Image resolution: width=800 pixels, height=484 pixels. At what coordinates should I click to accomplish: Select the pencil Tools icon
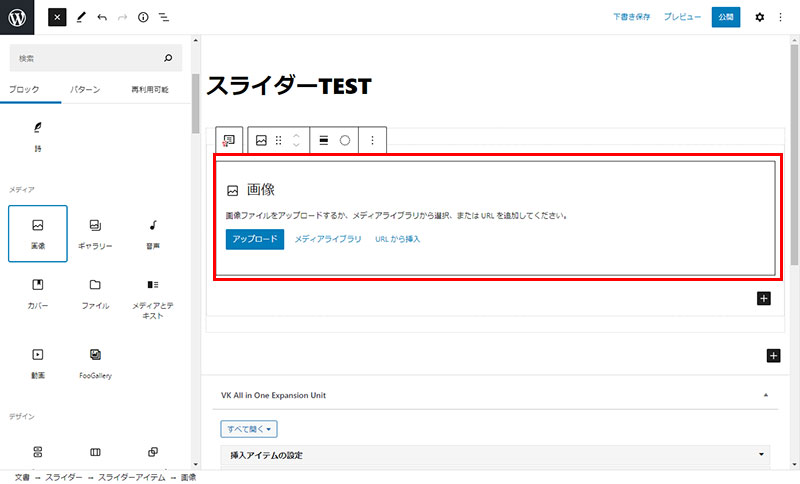click(81, 18)
